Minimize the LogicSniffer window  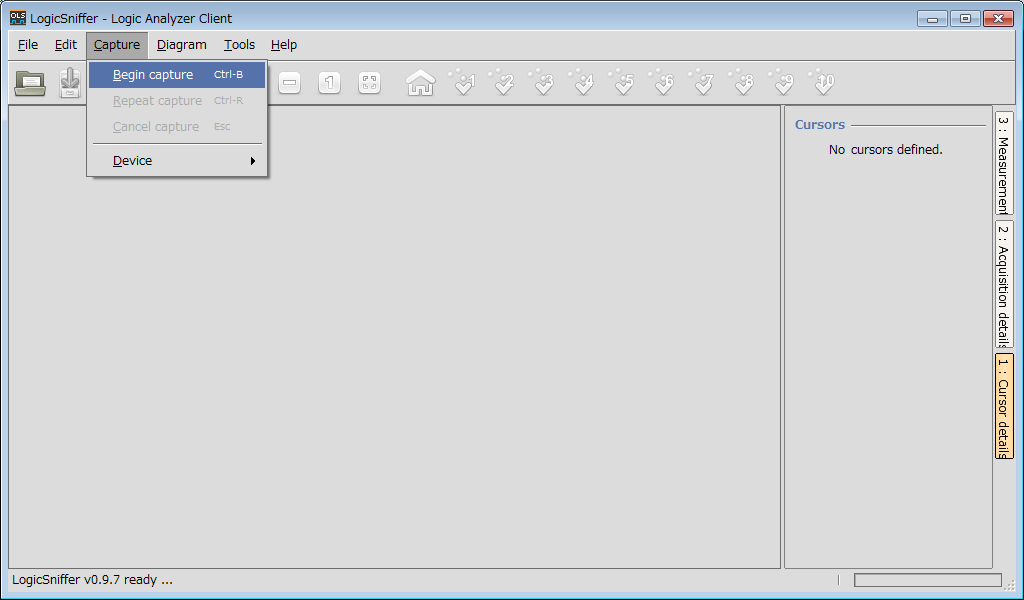tap(932, 18)
